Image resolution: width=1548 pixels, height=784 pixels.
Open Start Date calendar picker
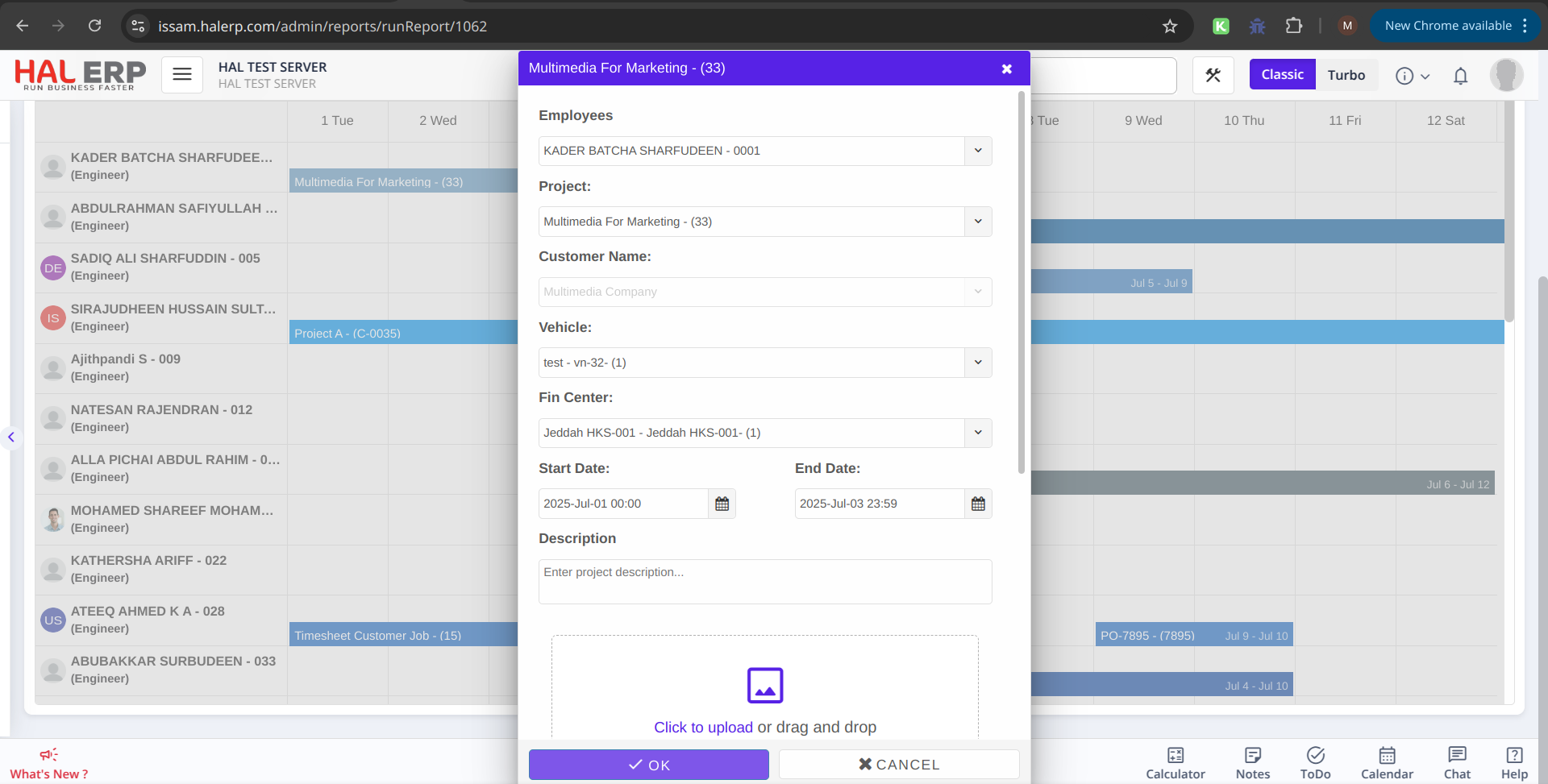722,504
